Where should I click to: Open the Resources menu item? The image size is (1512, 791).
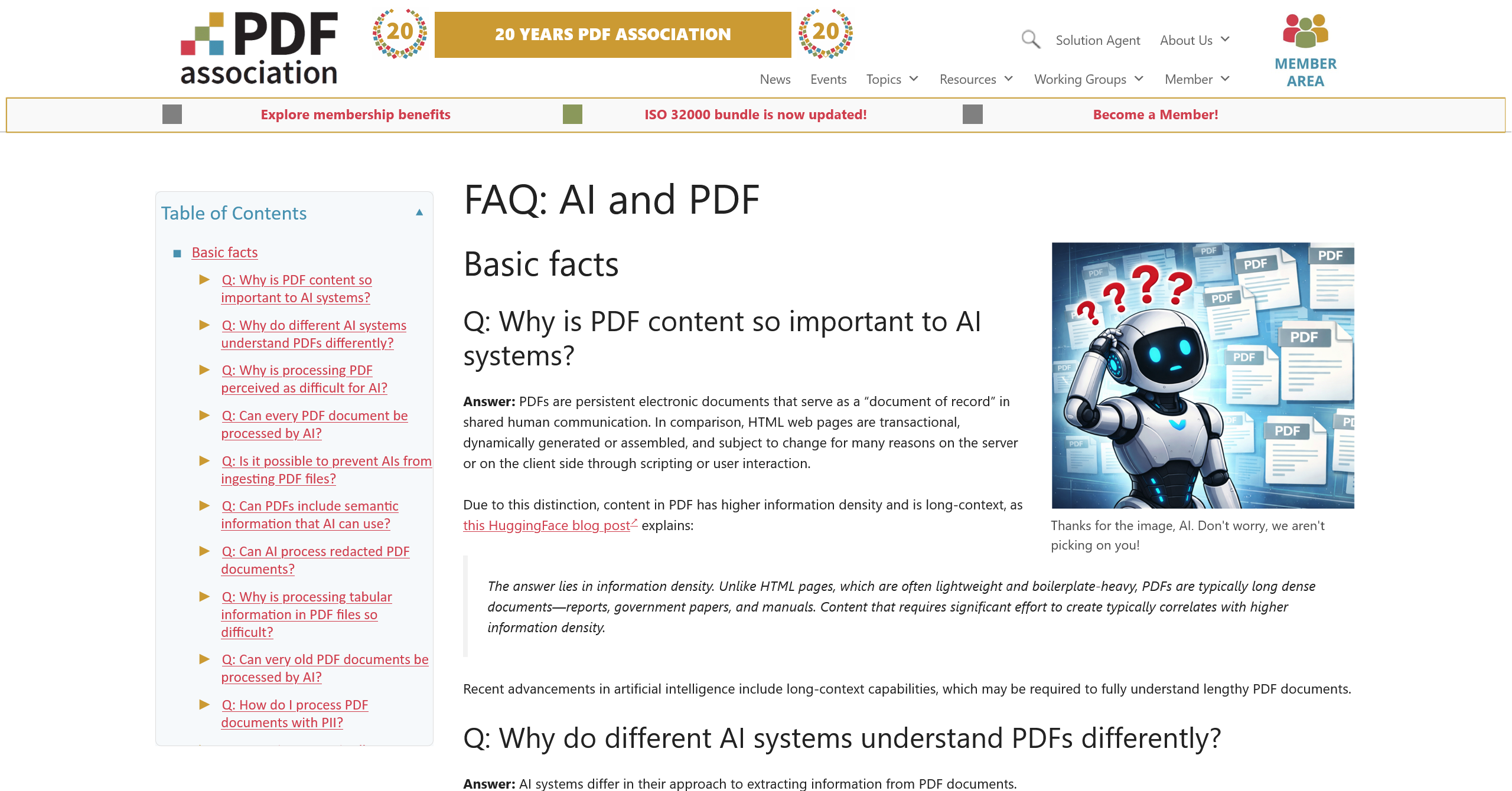click(x=967, y=79)
